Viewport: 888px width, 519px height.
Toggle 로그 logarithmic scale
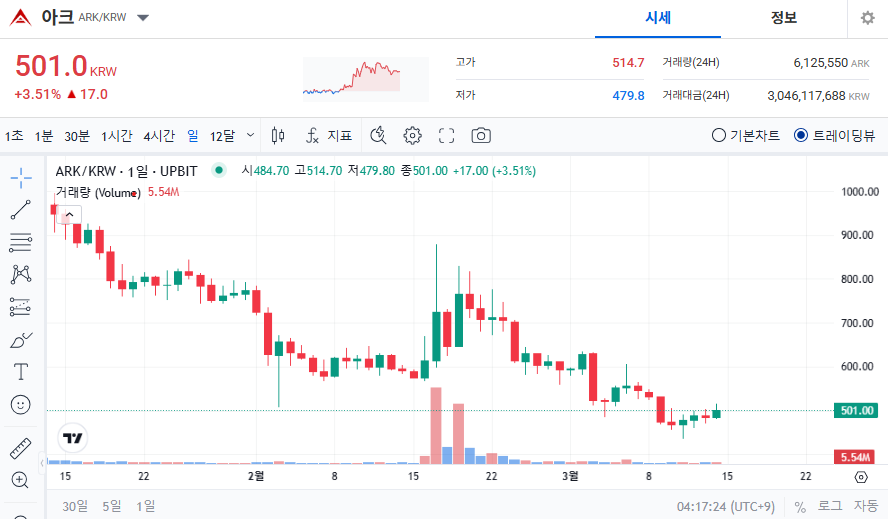point(830,507)
